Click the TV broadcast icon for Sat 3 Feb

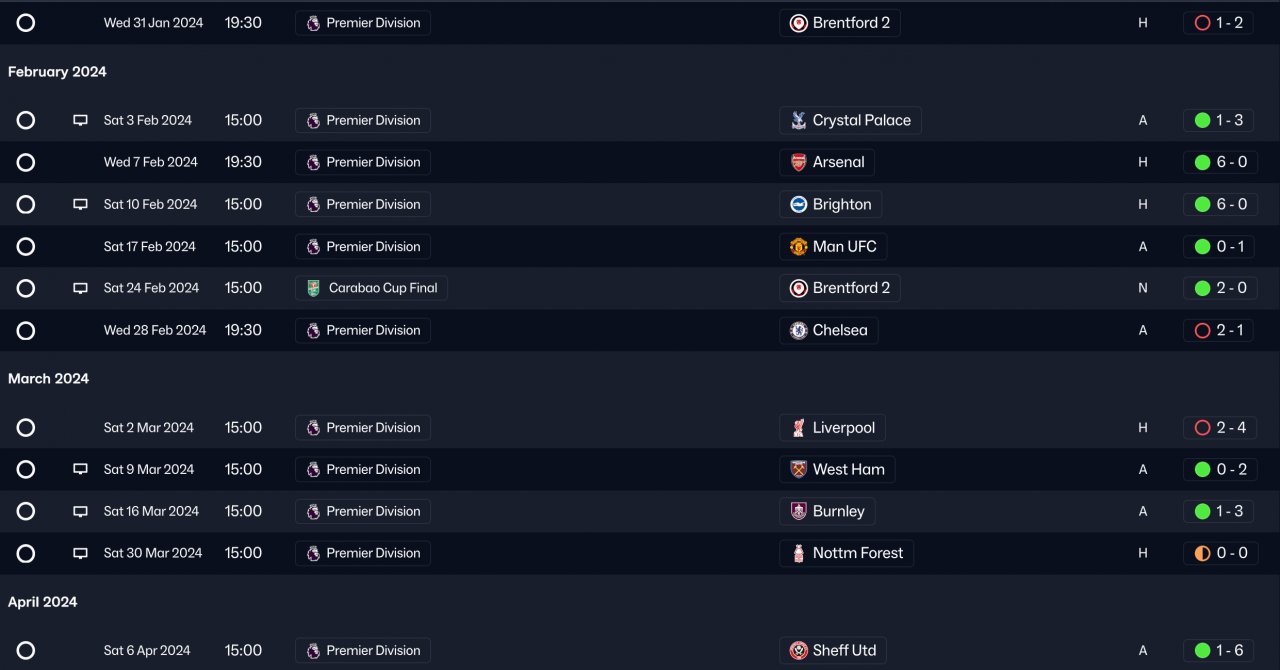81,120
